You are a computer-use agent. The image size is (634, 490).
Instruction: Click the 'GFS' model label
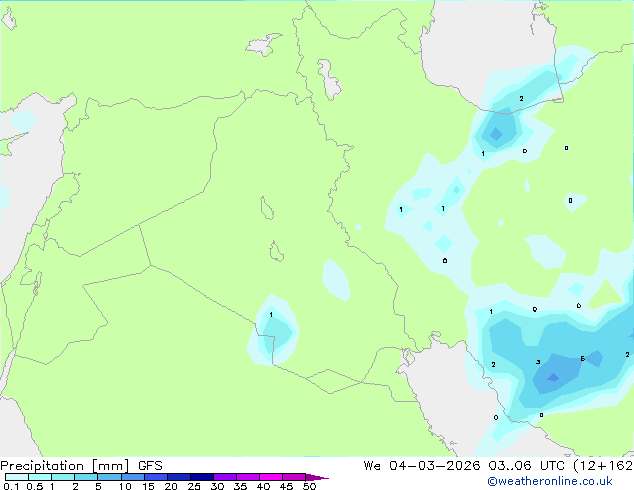pyautogui.click(x=150, y=466)
